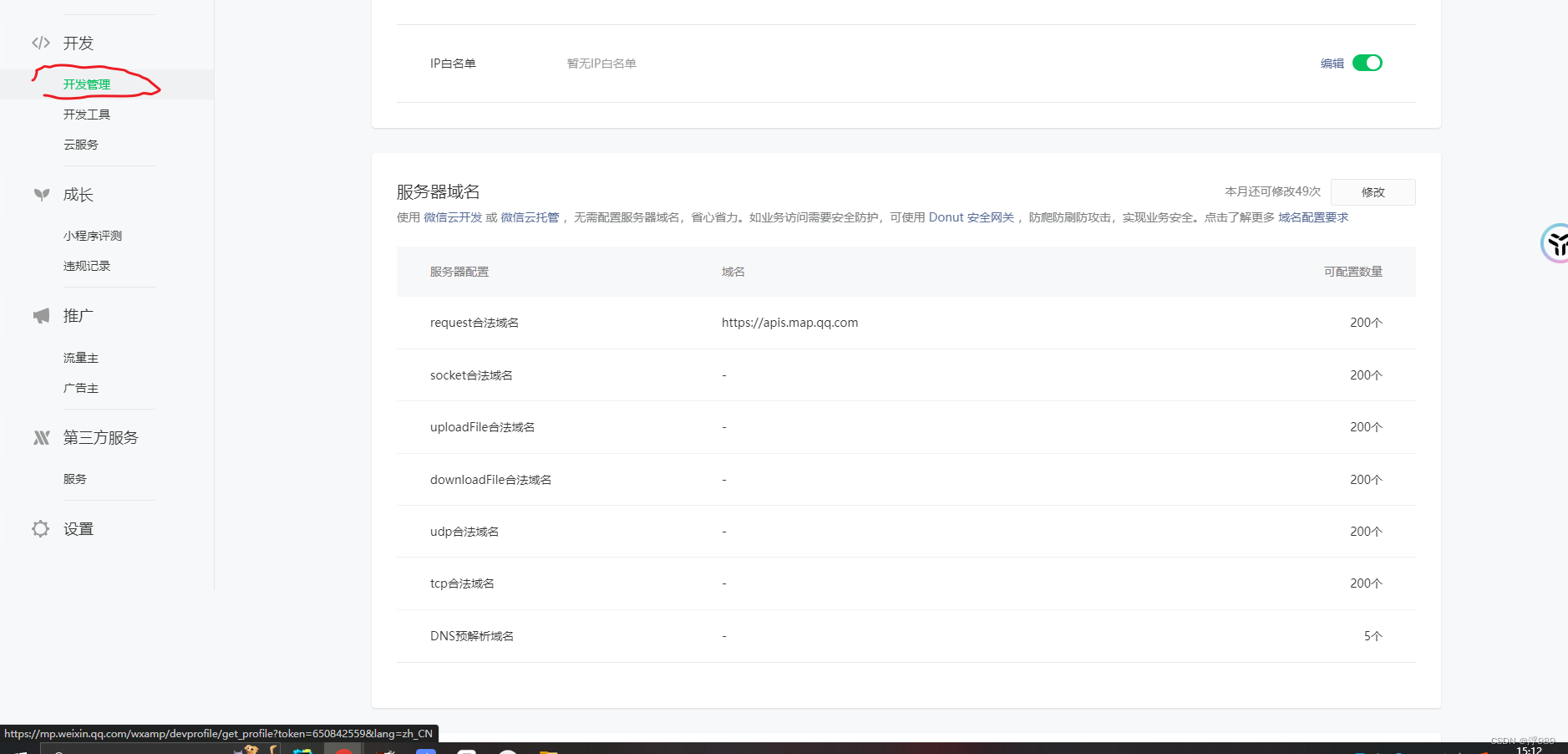
Task: Select request合法域名 row label
Action: click(x=474, y=323)
